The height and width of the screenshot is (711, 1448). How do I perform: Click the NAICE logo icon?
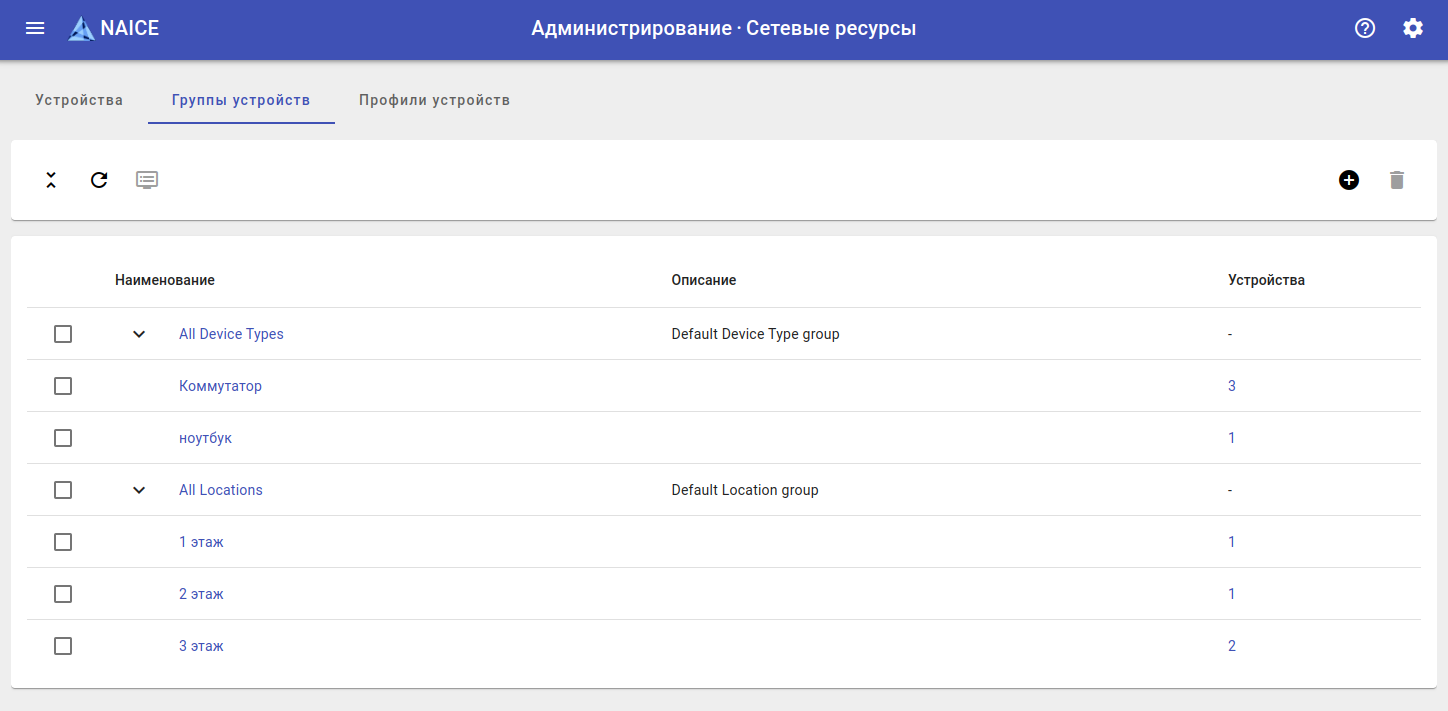click(81, 29)
